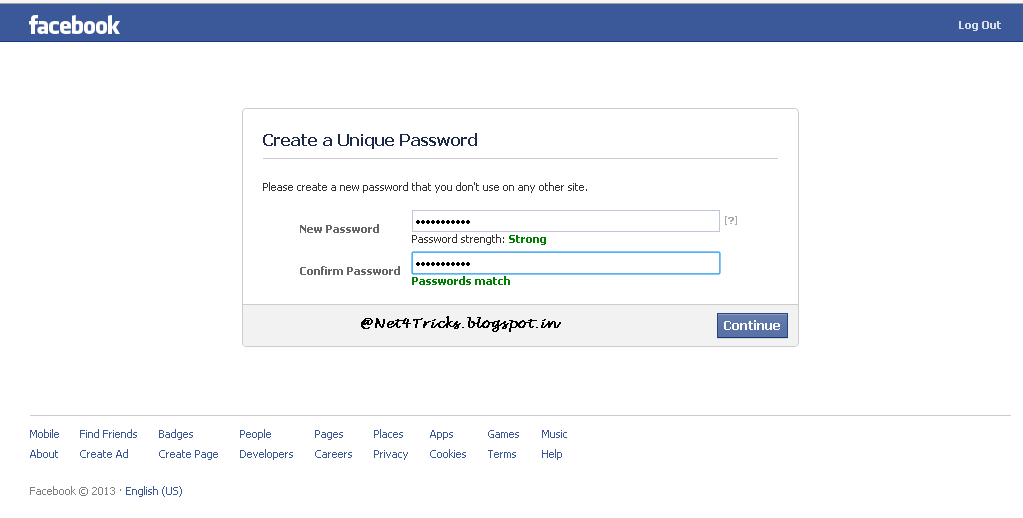The image size is (1023, 518).
Task: Click Create Ad link
Action: (x=104, y=454)
